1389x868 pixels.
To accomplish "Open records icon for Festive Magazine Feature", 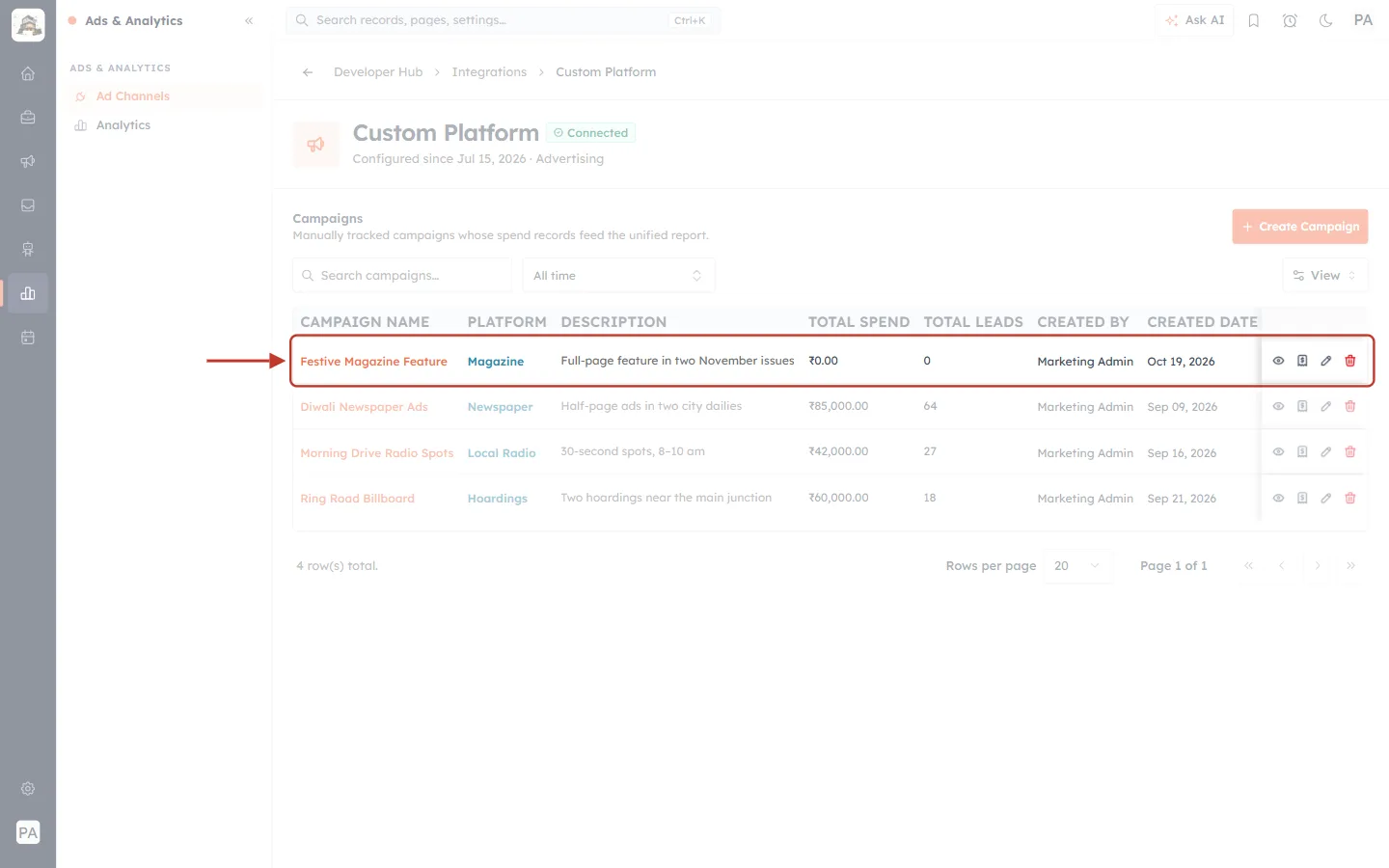I will [x=1302, y=361].
